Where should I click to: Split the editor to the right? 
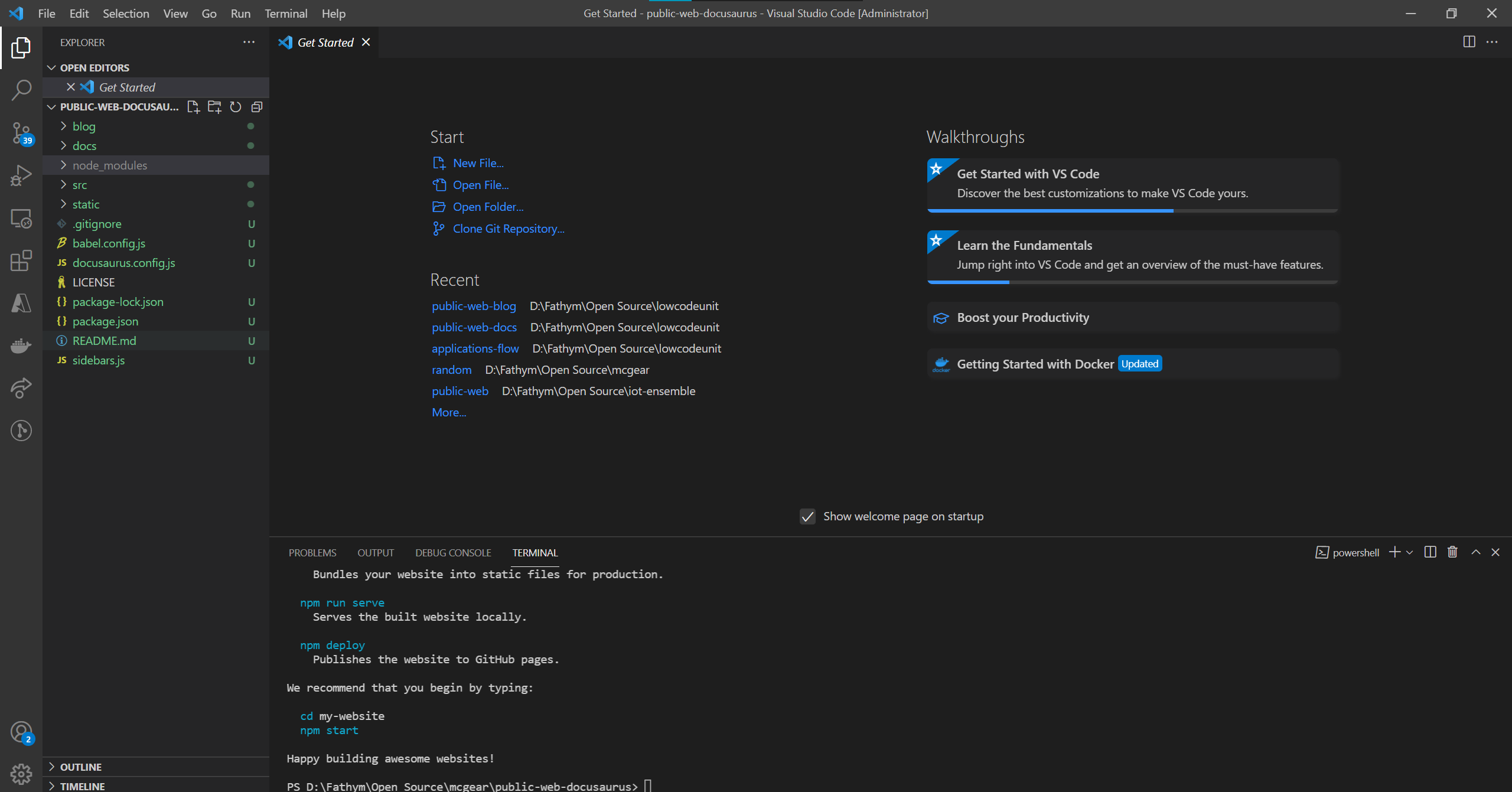tap(1469, 42)
